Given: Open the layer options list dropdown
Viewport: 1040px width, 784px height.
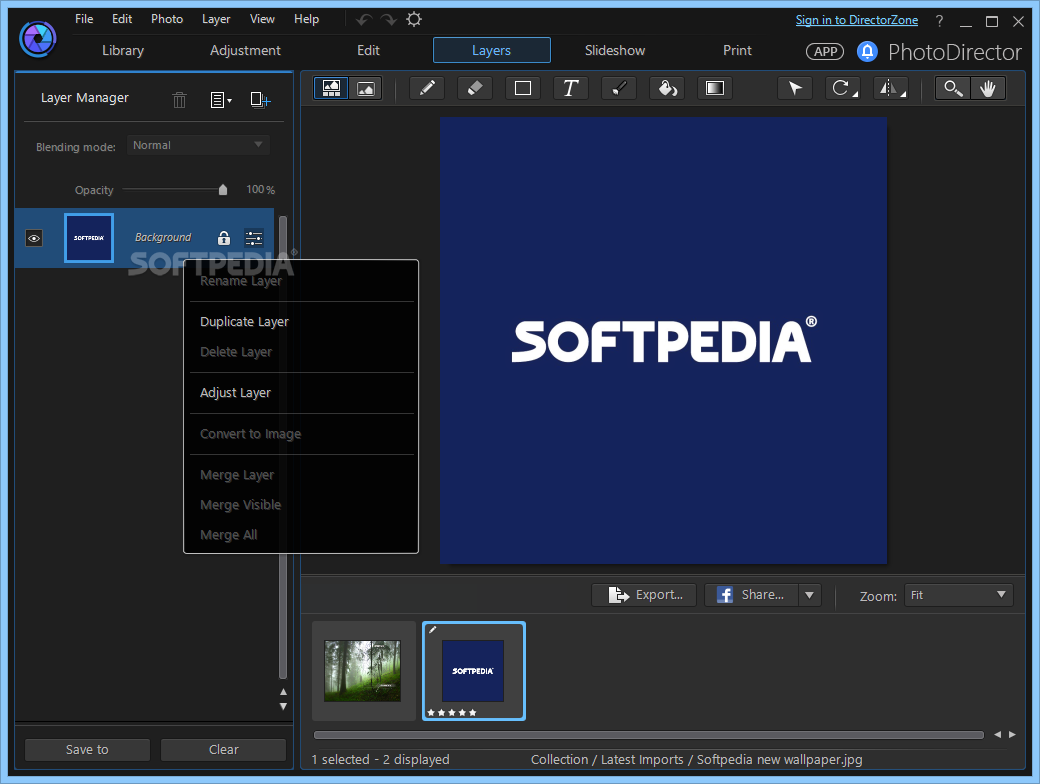Looking at the screenshot, I should pyautogui.click(x=221, y=100).
